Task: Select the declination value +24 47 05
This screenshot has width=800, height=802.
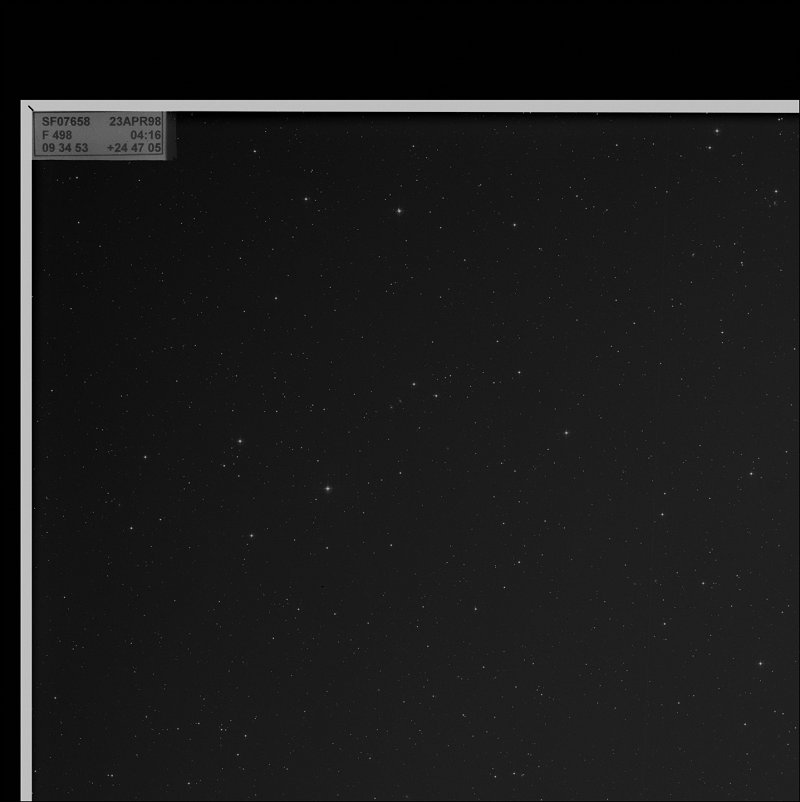Action: coord(135,148)
